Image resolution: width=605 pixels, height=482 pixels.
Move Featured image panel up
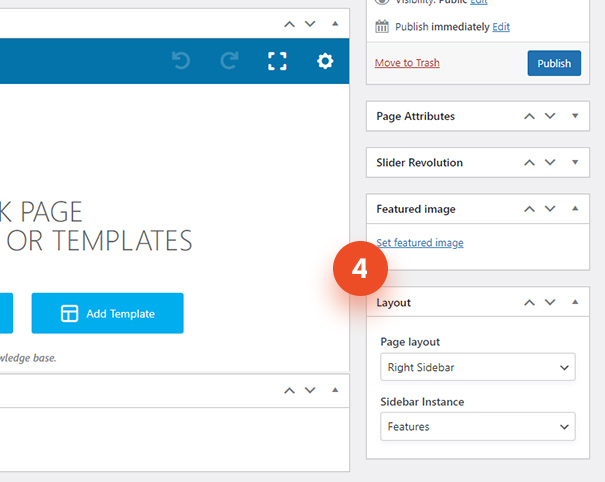click(529, 209)
